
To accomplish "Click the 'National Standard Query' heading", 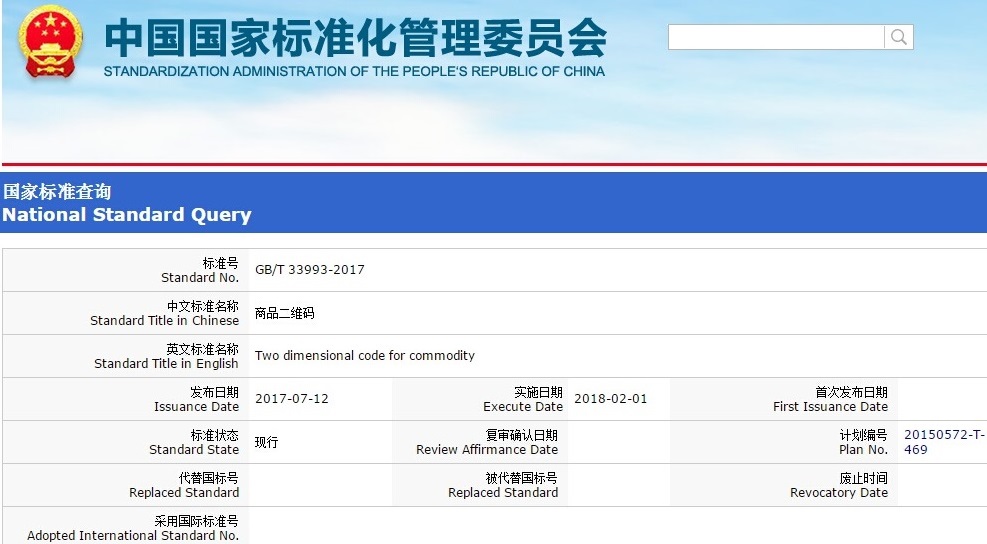I will click(127, 215).
